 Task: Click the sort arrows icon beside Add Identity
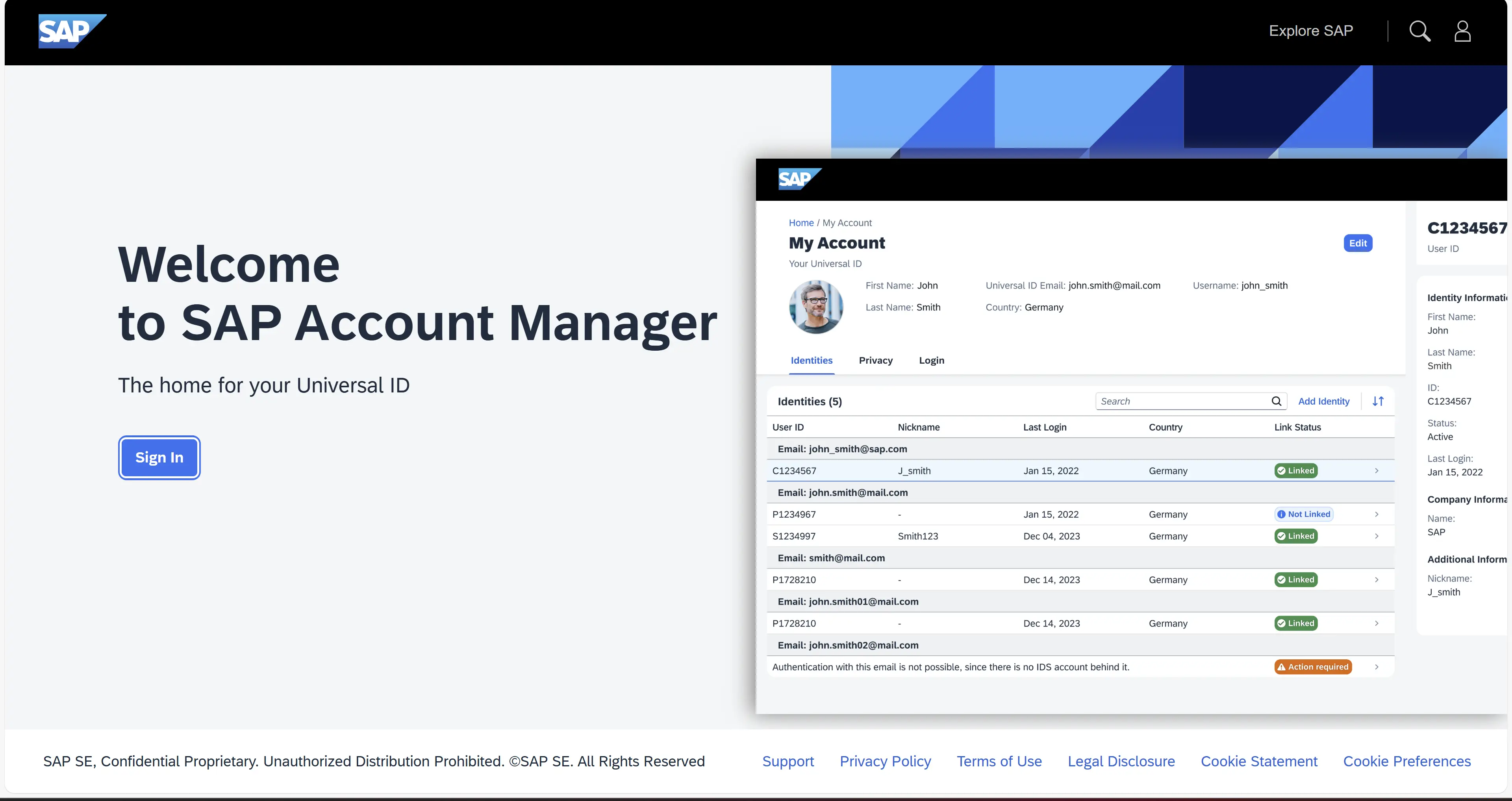(1378, 401)
